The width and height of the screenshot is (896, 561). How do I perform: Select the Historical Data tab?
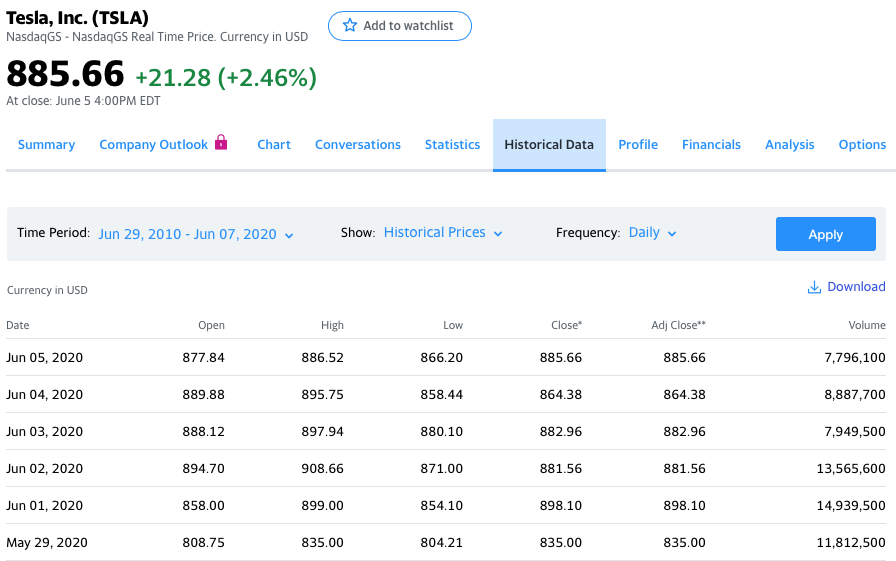(549, 145)
